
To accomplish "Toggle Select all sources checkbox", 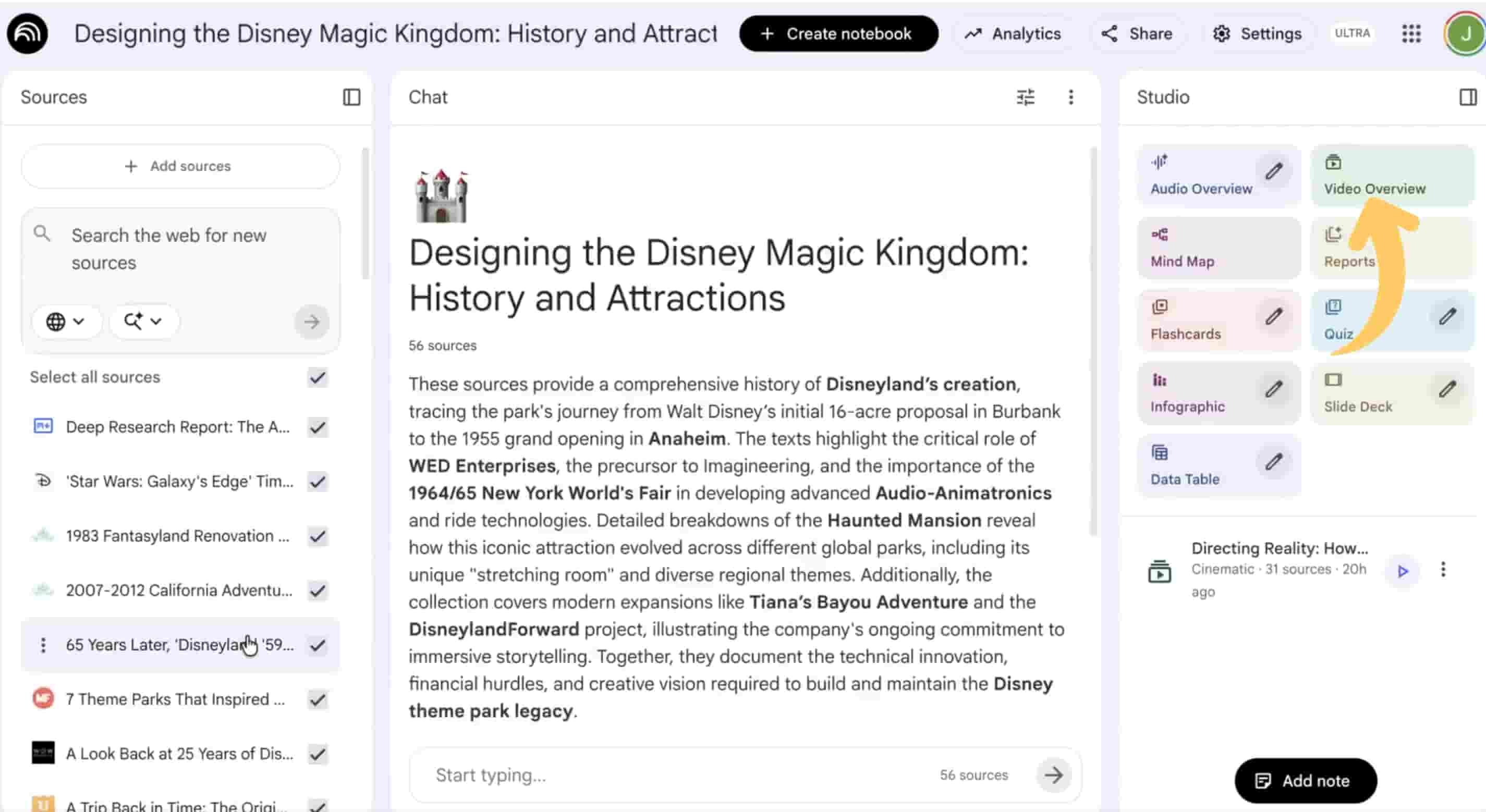I will (318, 378).
